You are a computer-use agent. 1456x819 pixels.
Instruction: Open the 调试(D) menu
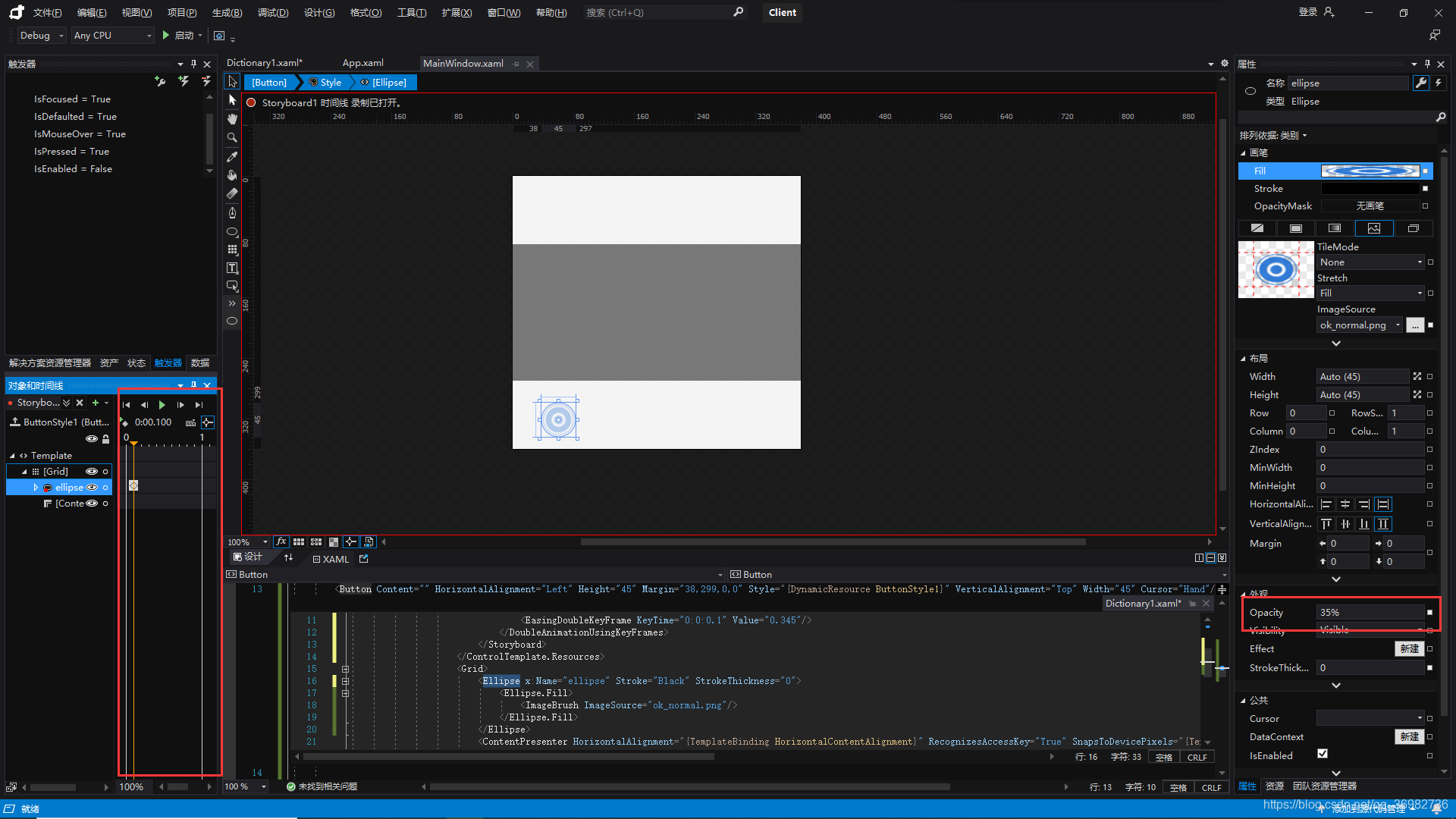pos(273,13)
